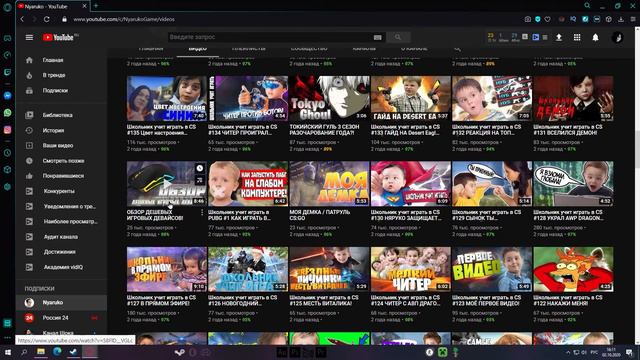Click the YouTube logo
640x360 pixels.
pyautogui.click(x=58, y=38)
